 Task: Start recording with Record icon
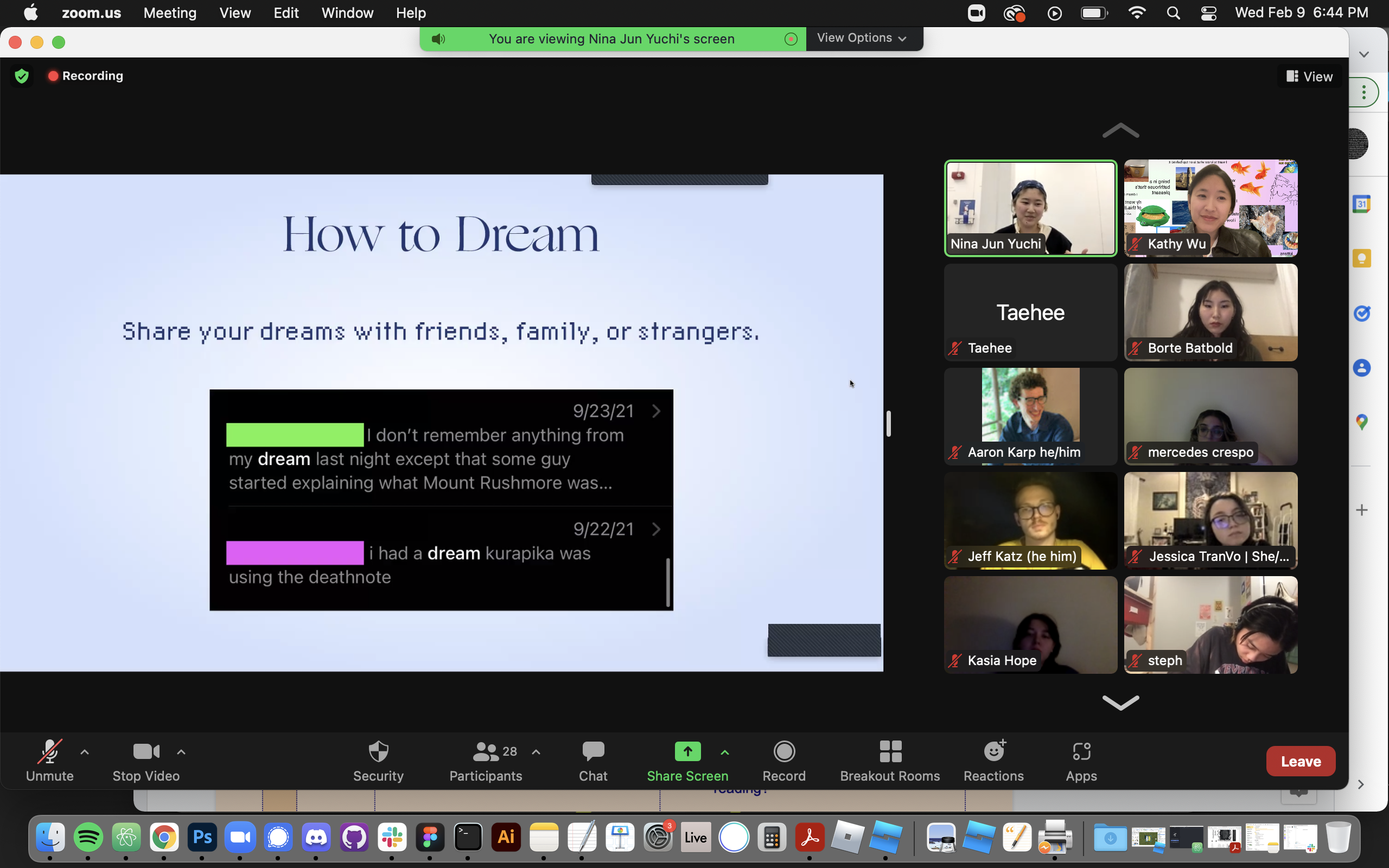point(784,761)
